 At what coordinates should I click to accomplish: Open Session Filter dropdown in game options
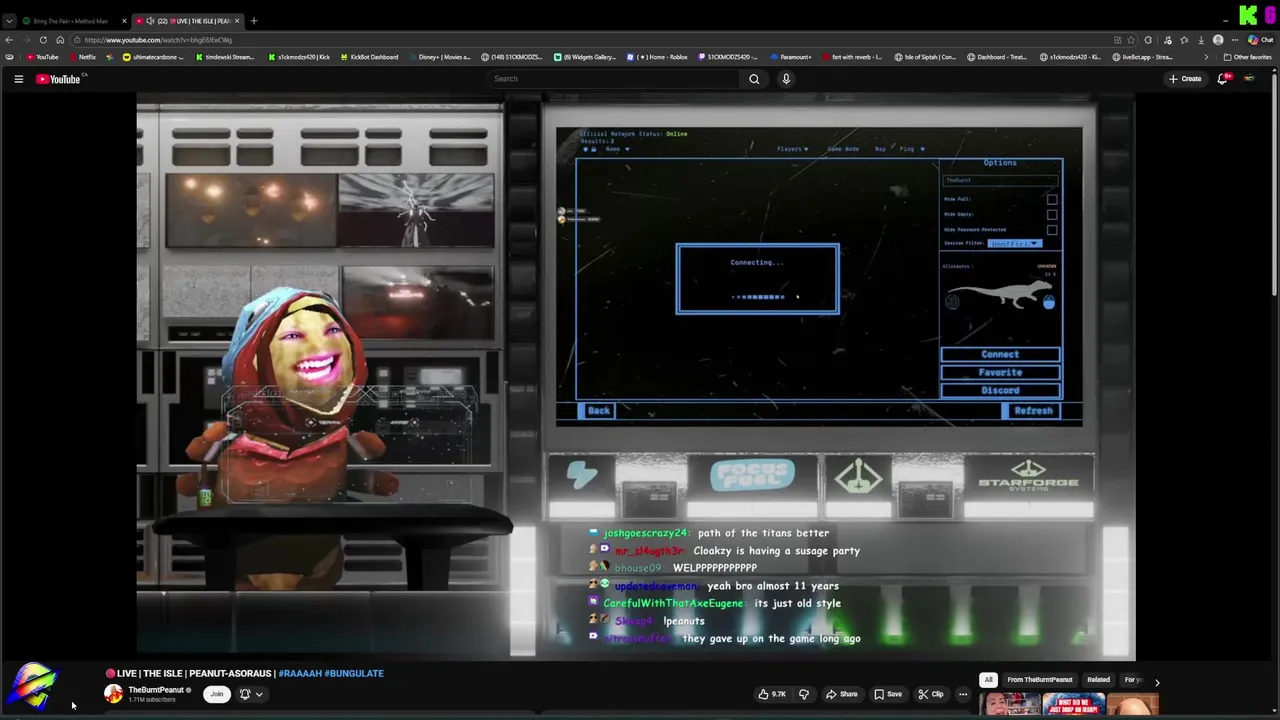coord(1015,243)
